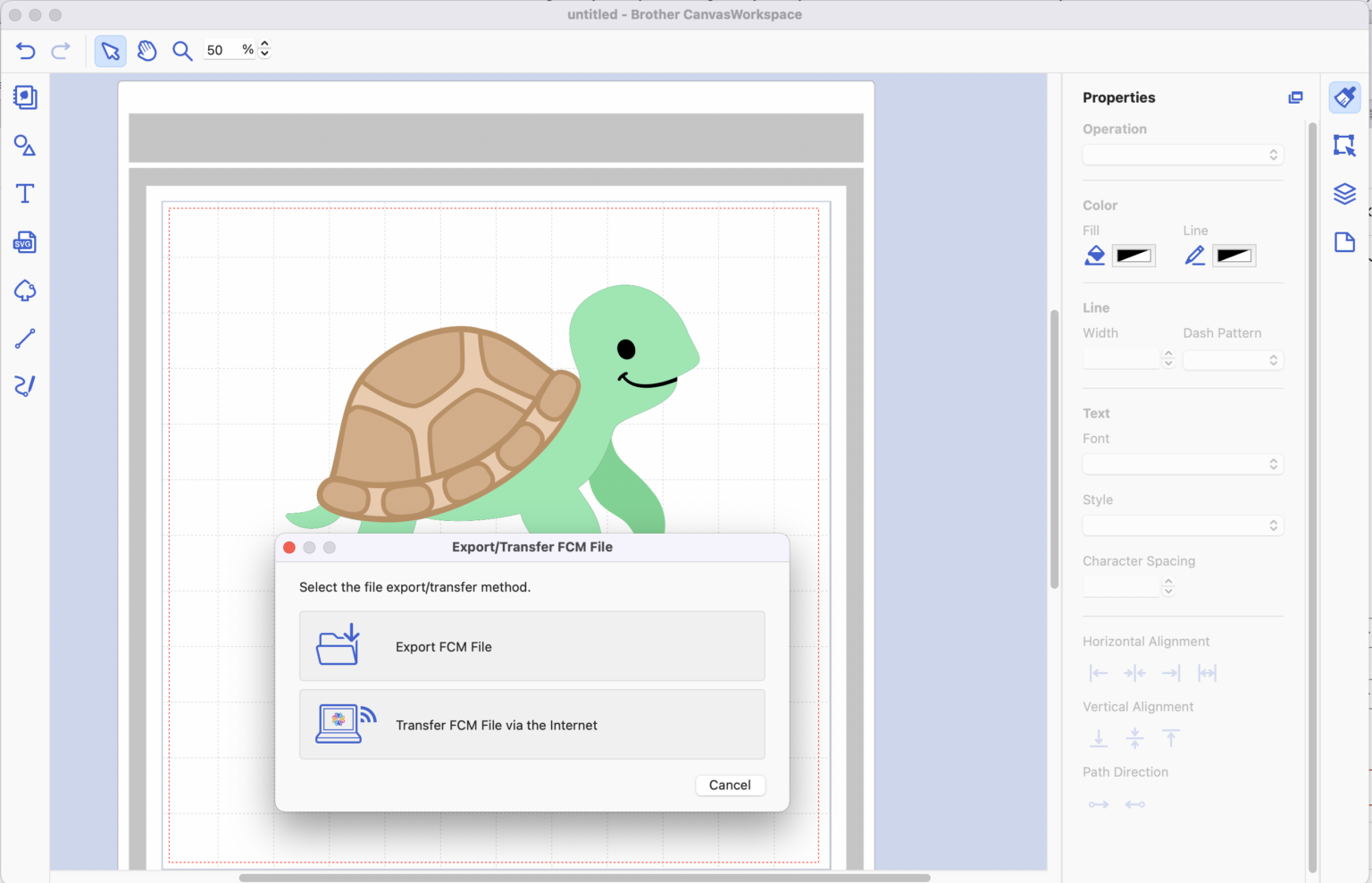Cancel the Export/Transfer dialog
The width and height of the screenshot is (1372, 883).
[x=730, y=785]
